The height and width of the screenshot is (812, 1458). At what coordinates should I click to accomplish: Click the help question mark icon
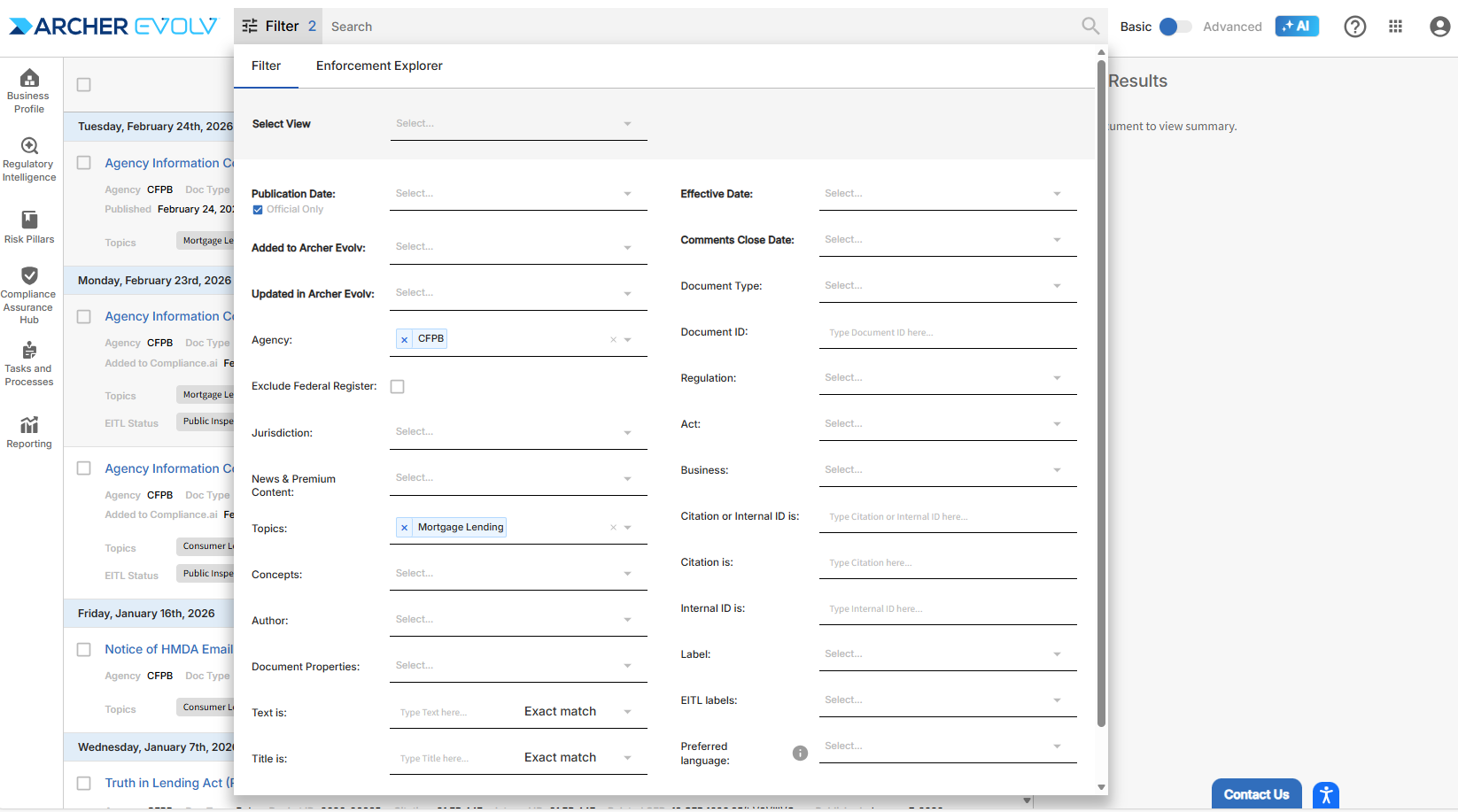pyautogui.click(x=1354, y=27)
